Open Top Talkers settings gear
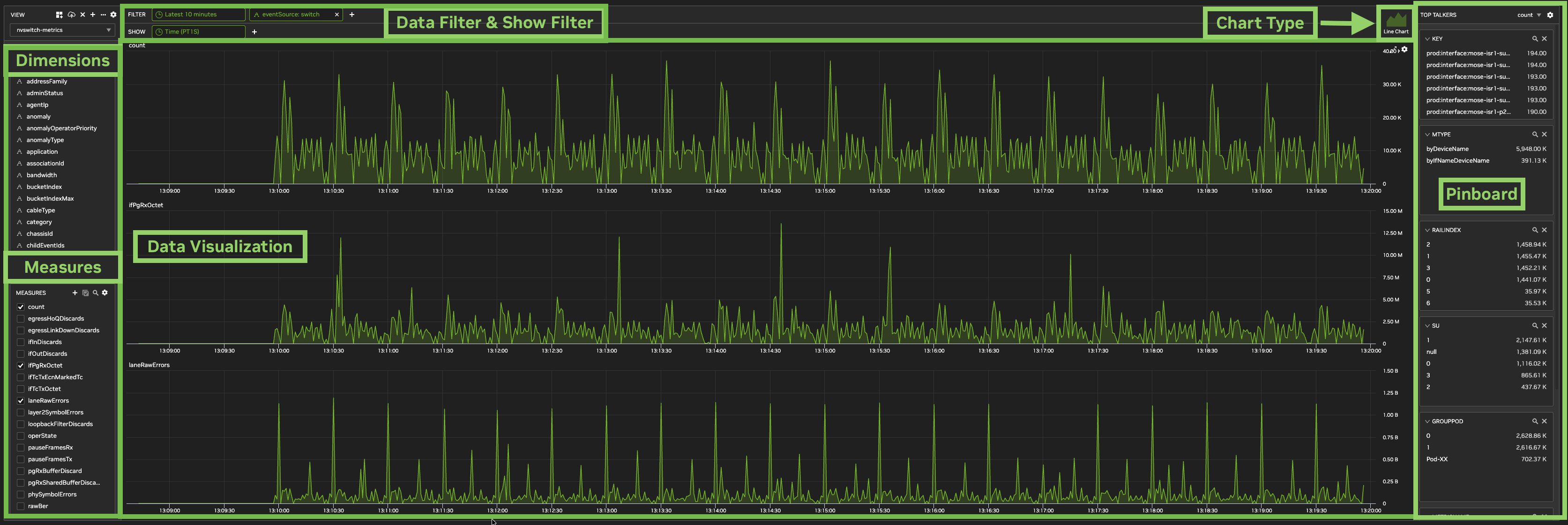Screen dimensions: 1568x525 1550,15
